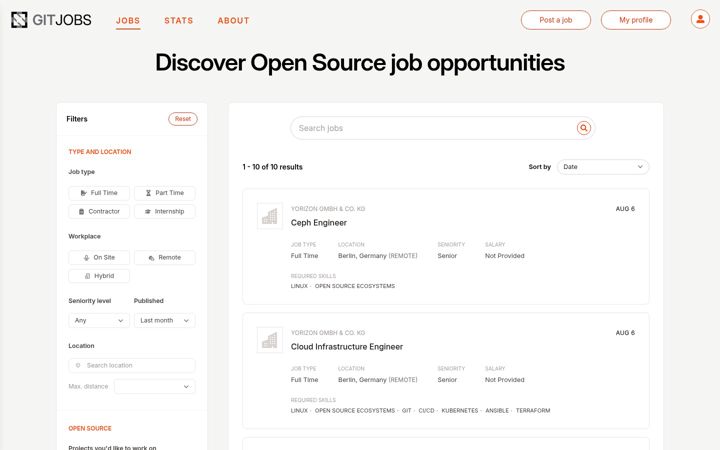This screenshot has width=720, height=450.
Task: Reset all filters
Action: click(x=183, y=119)
